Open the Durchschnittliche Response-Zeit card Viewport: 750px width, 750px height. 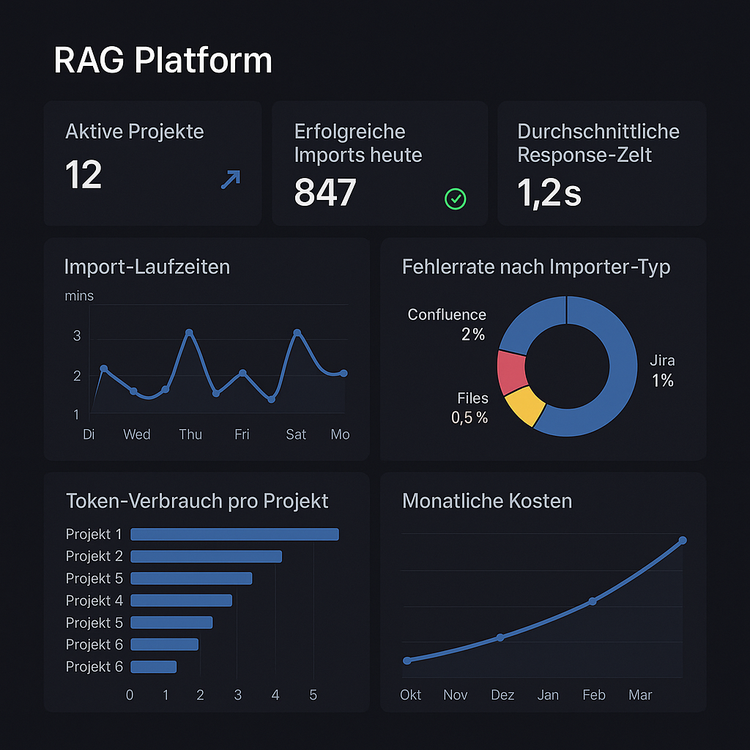coord(602,163)
